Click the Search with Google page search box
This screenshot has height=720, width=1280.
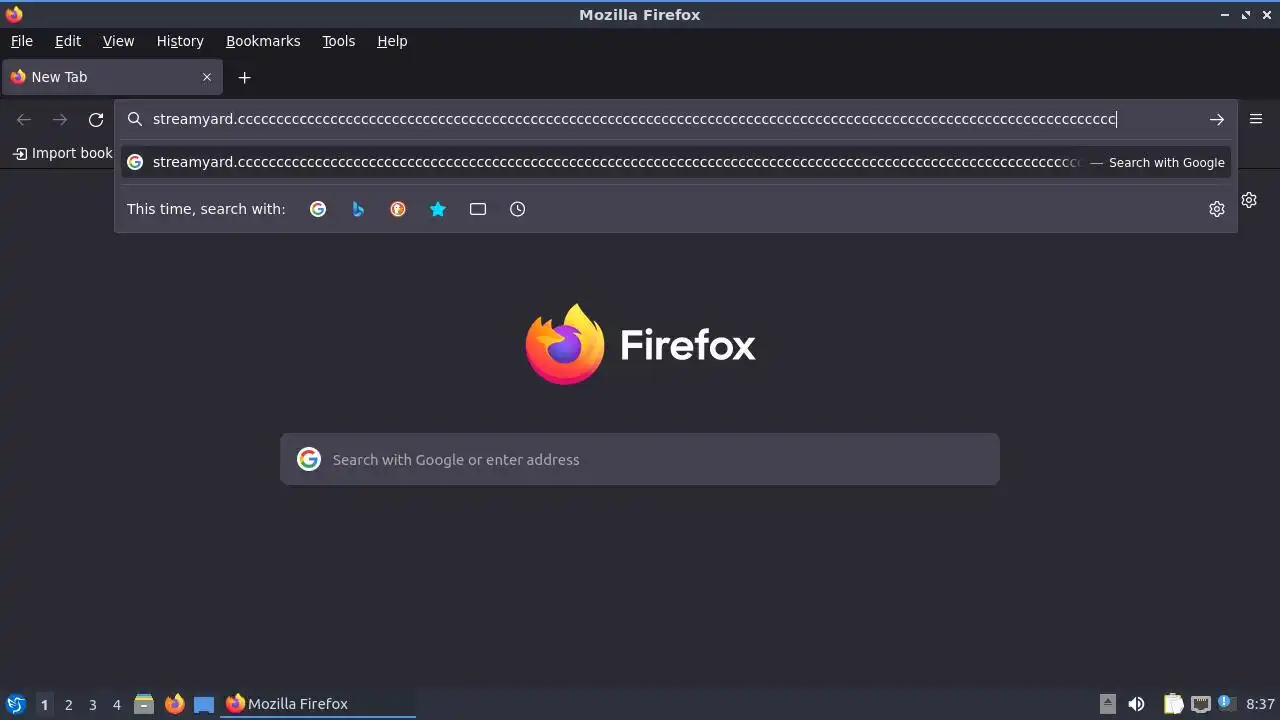coord(640,459)
